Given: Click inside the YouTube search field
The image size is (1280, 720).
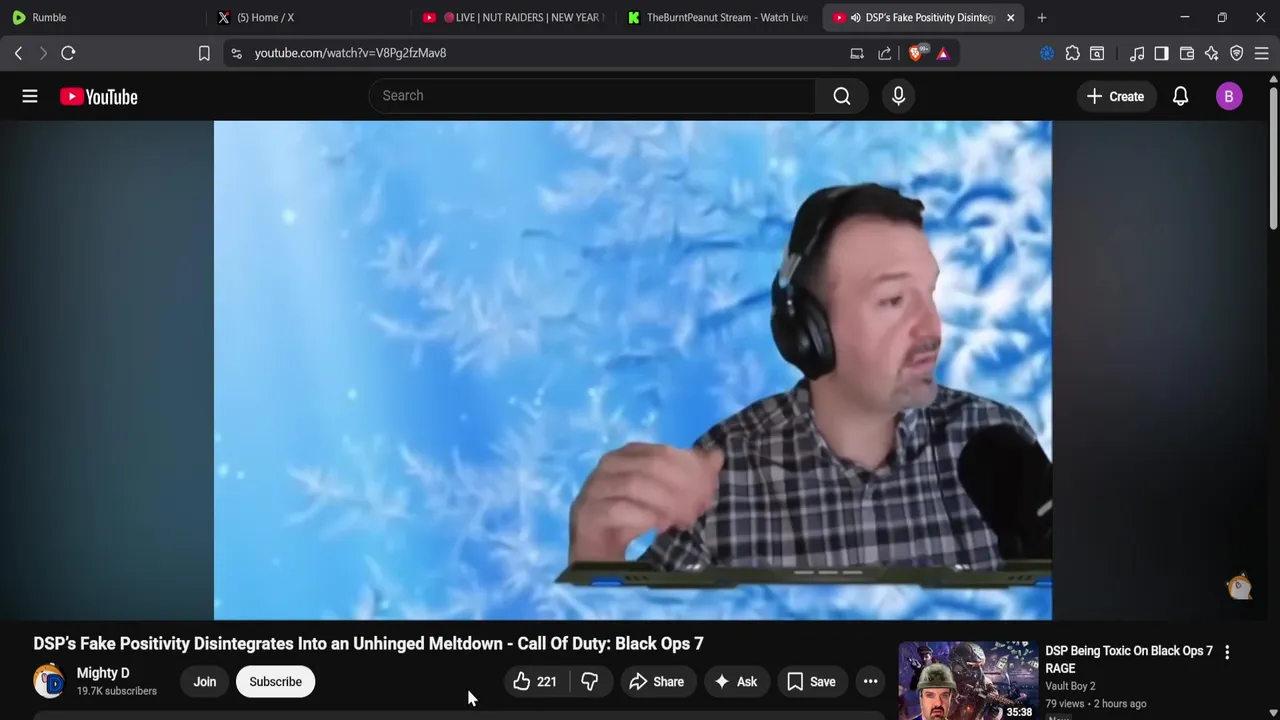Looking at the screenshot, I should (x=592, y=96).
